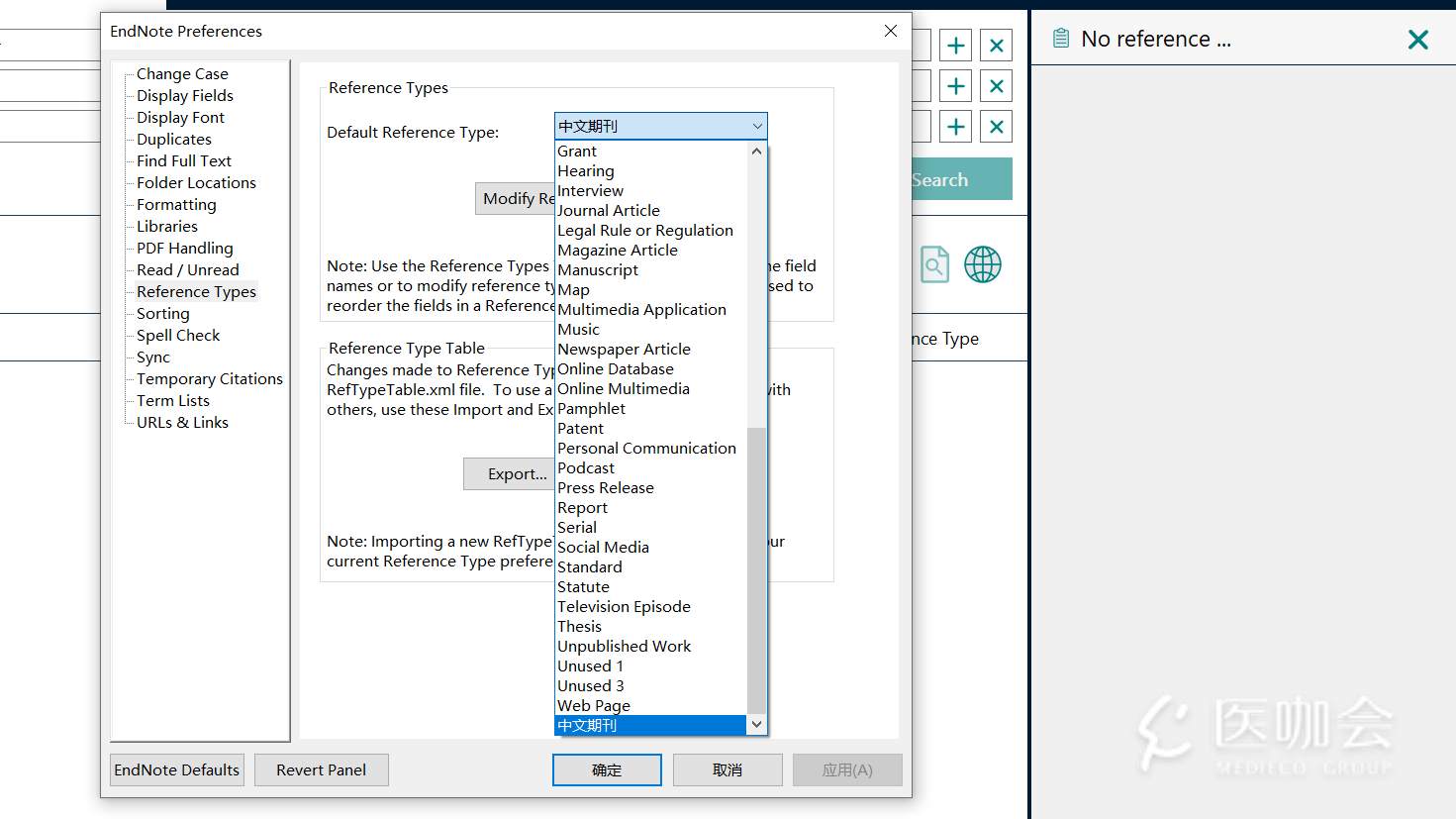
Task: Choose Standard reference type
Action: coord(650,567)
